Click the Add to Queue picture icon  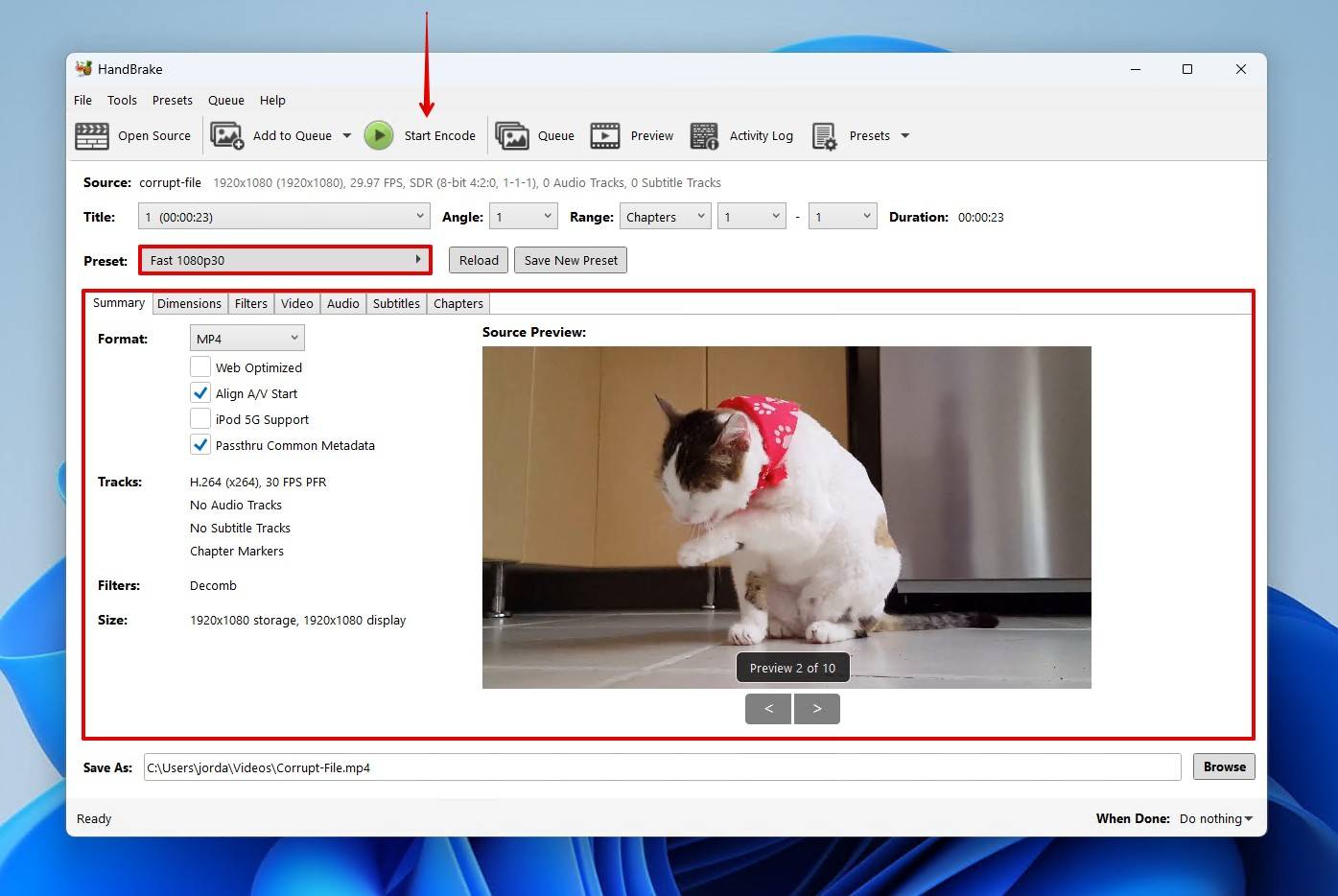(x=227, y=136)
